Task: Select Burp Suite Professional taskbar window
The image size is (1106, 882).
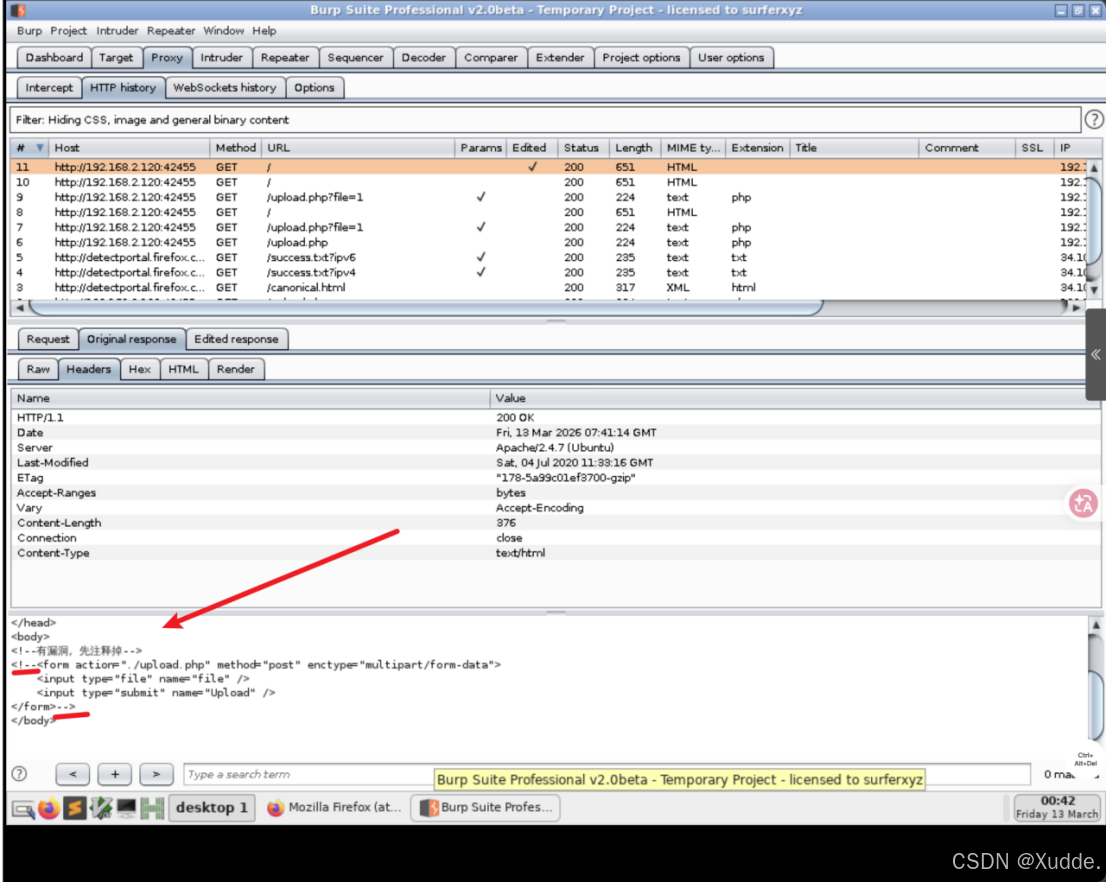Action: coord(487,807)
